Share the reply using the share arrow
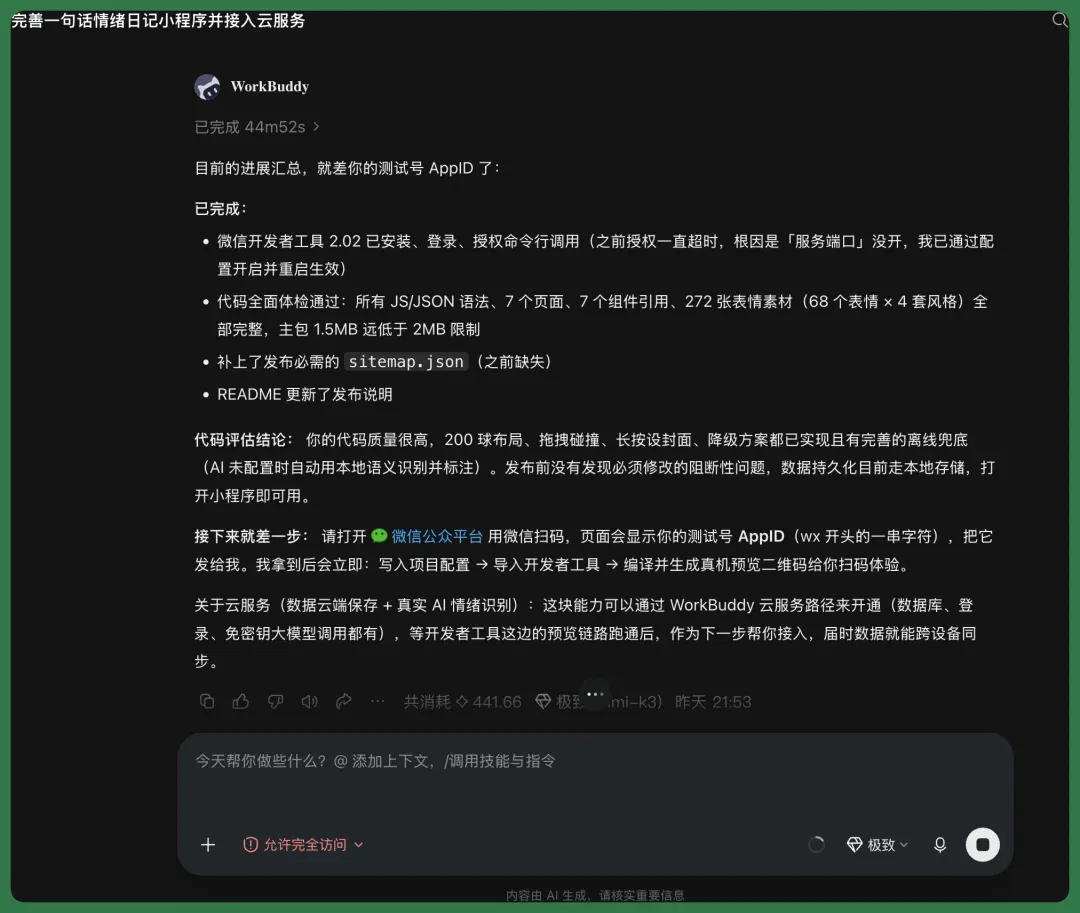The width and height of the screenshot is (1080, 913). 344,702
